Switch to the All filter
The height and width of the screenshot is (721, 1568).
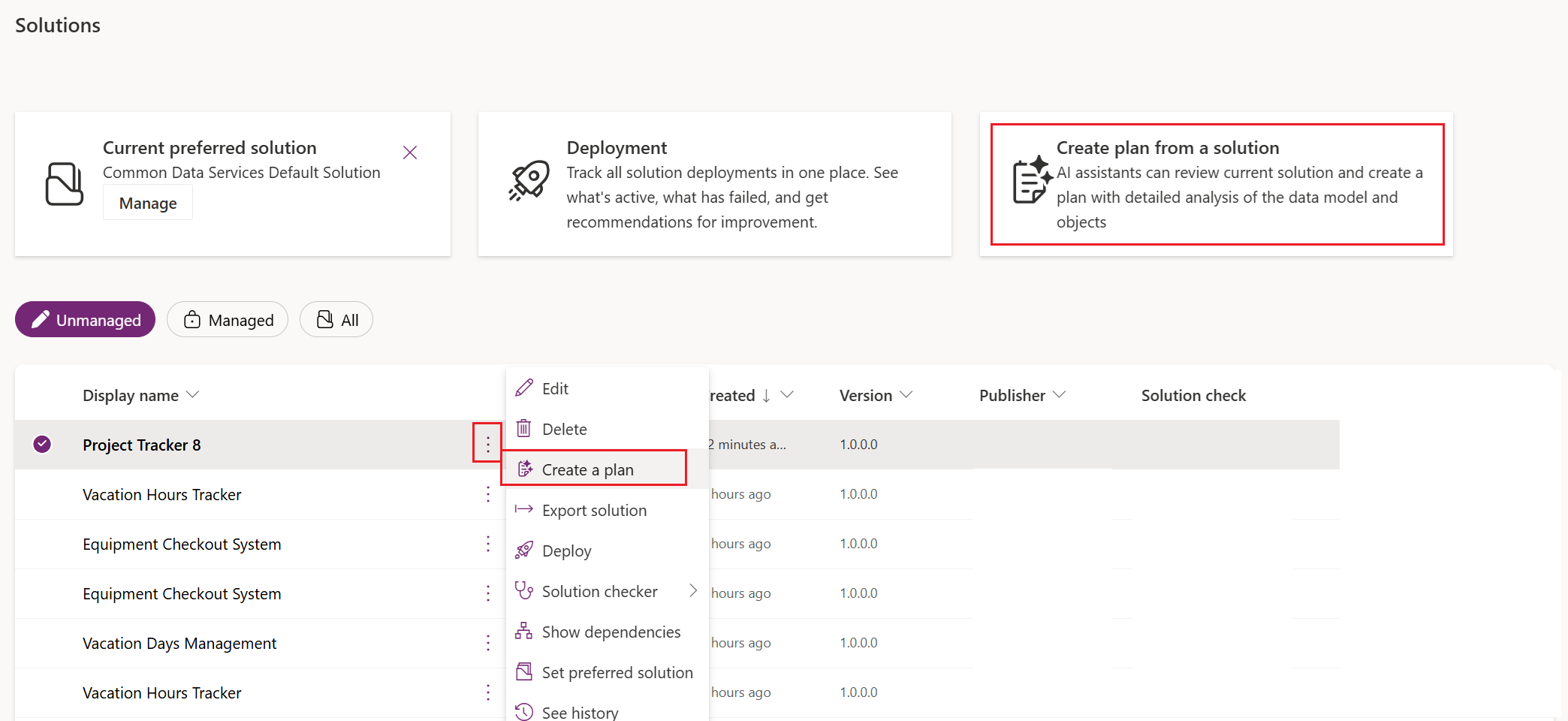(336, 319)
